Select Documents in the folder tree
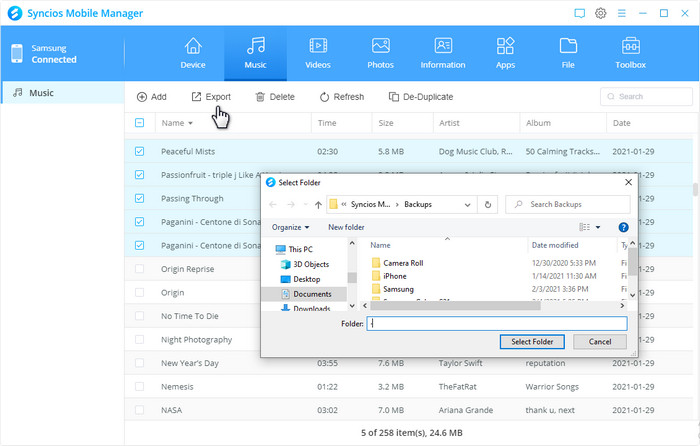The image size is (700, 446). (x=307, y=294)
